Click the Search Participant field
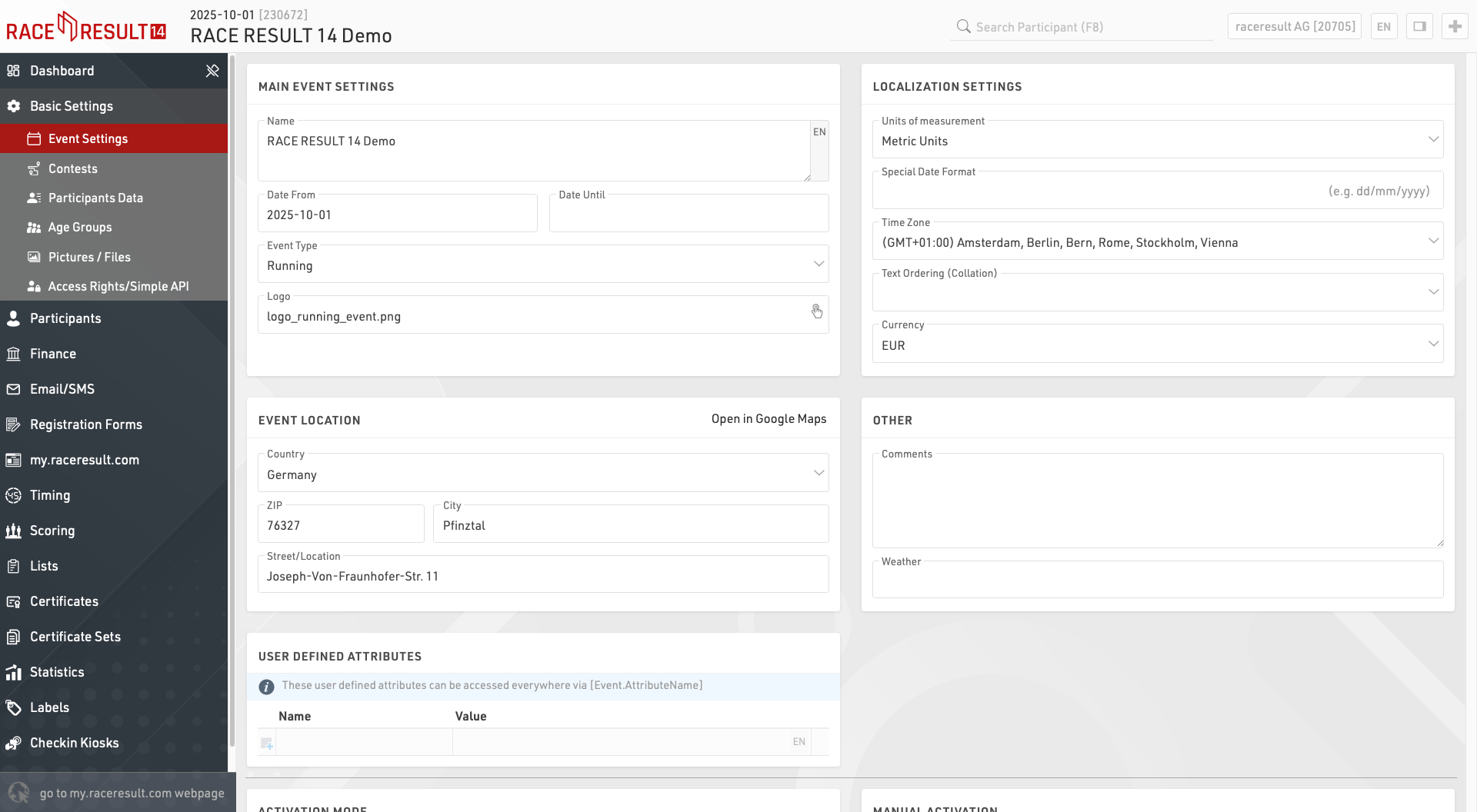The width and height of the screenshot is (1477, 812). pos(1083,27)
